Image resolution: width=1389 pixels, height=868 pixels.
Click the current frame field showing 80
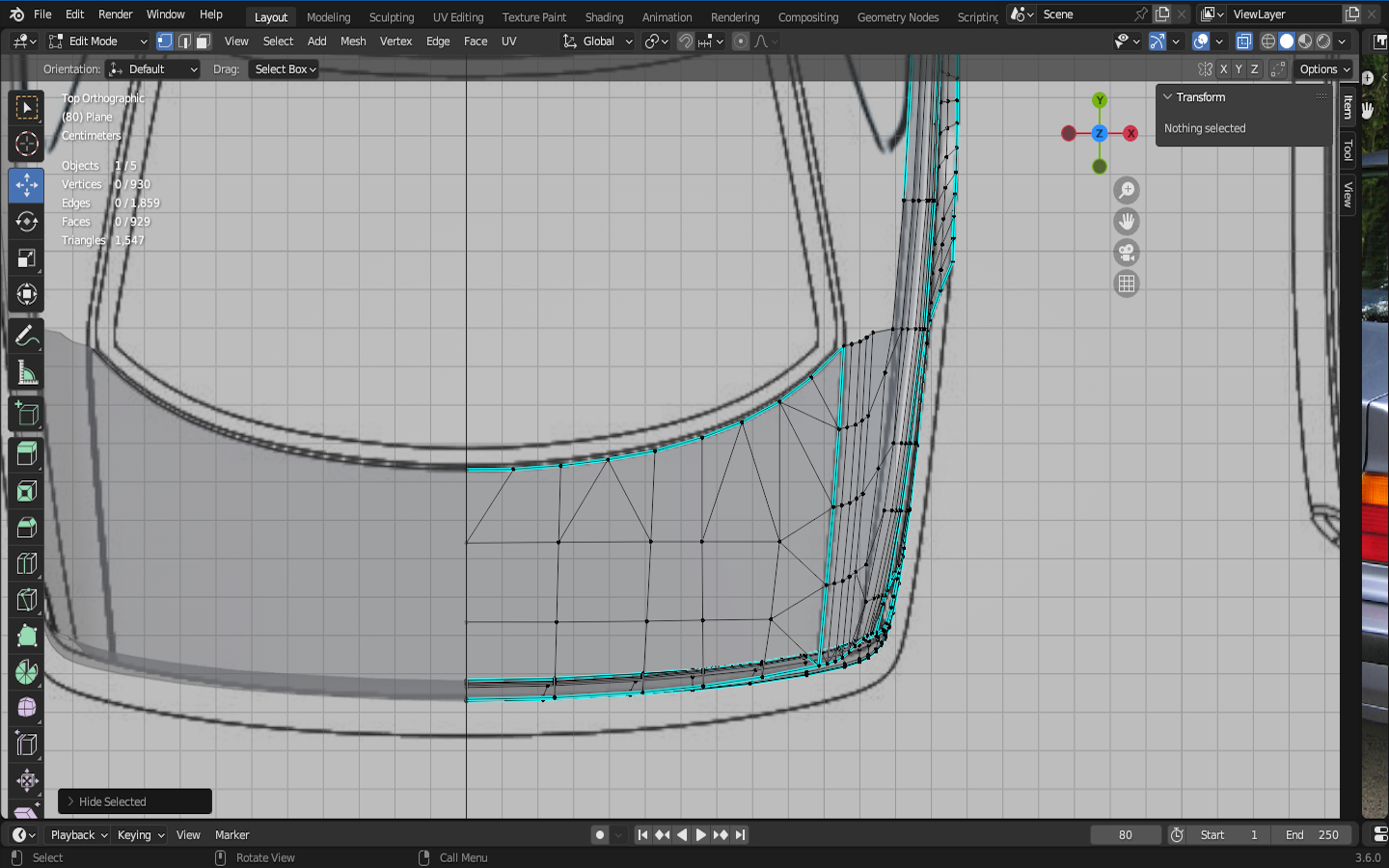[1126, 835]
